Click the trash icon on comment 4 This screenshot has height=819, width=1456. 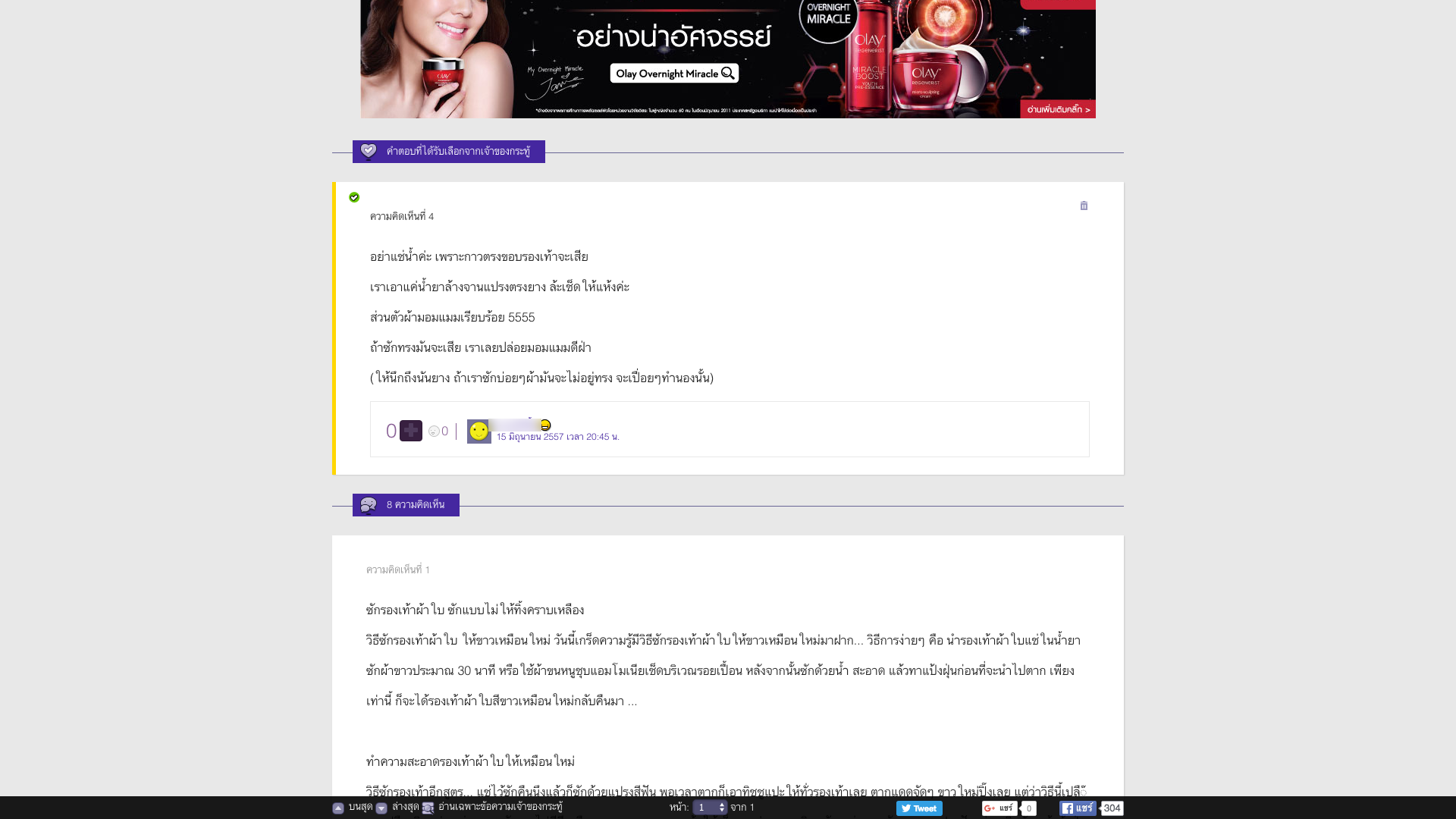1084,206
